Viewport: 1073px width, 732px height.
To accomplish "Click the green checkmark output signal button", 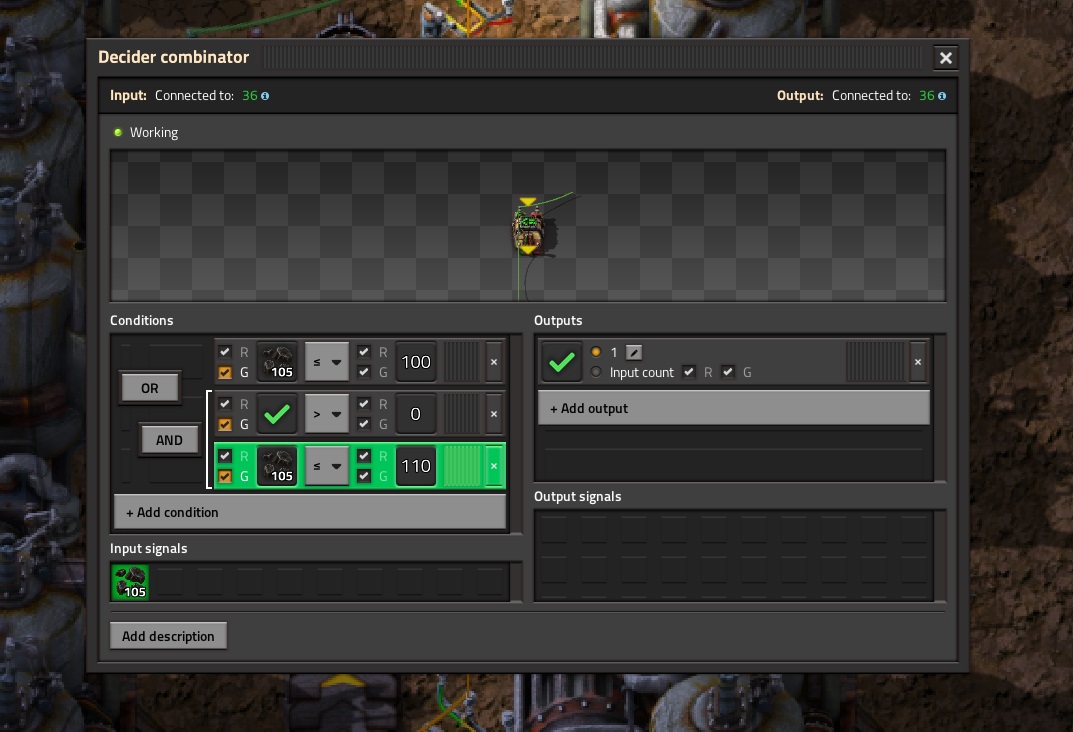I will (x=562, y=362).
